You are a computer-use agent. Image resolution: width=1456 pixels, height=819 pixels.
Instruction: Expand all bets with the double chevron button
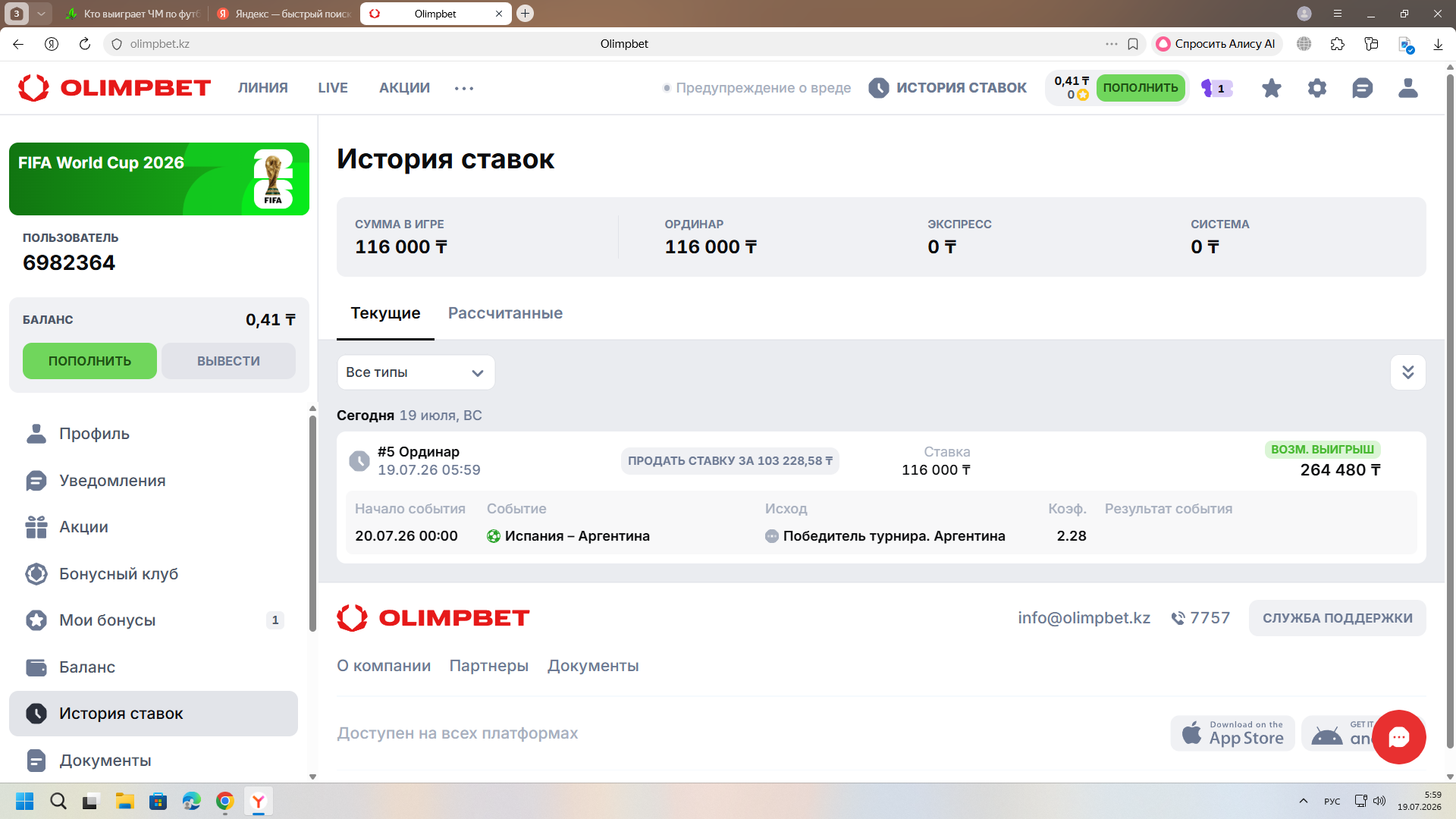click(x=1408, y=372)
